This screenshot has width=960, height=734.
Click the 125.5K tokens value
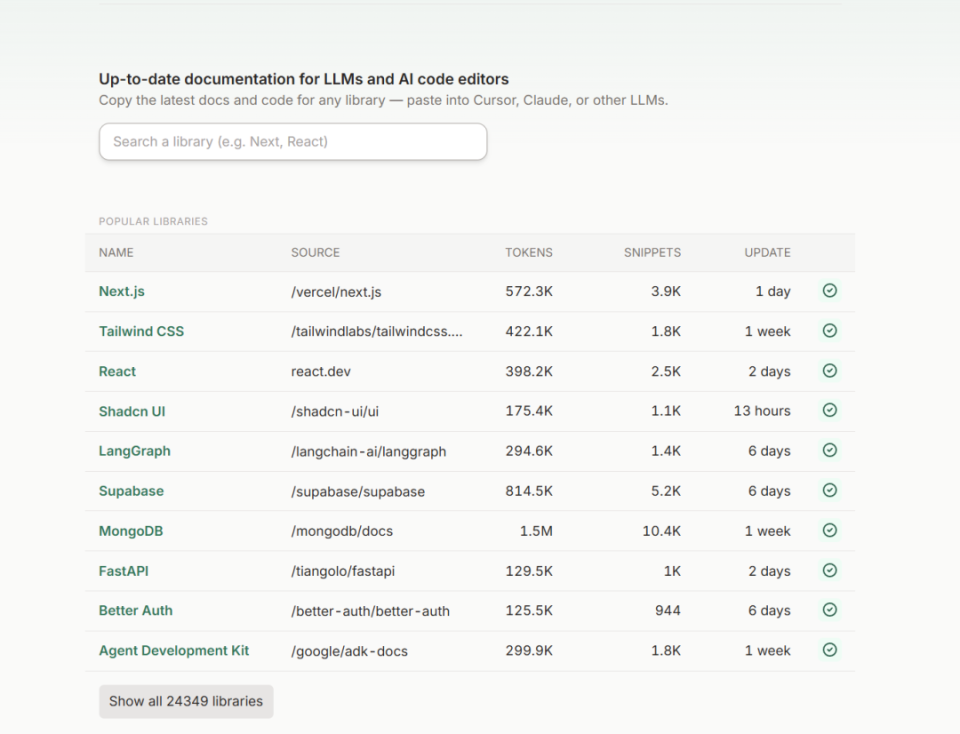pyautogui.click(x=529, y=610)
